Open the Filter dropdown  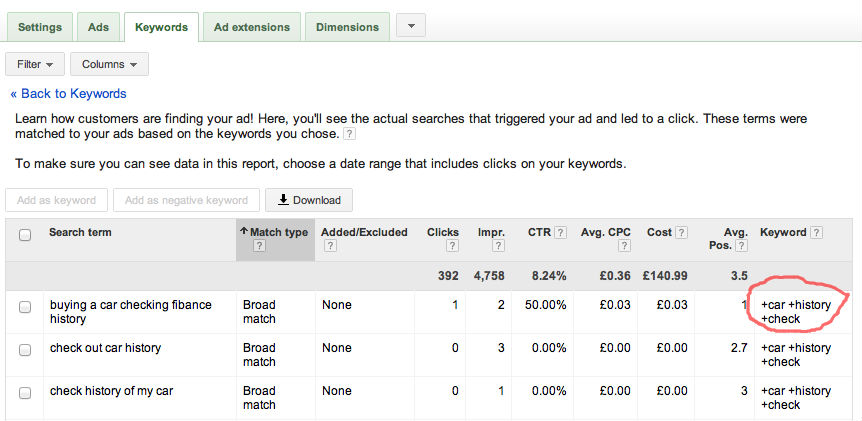35,64
